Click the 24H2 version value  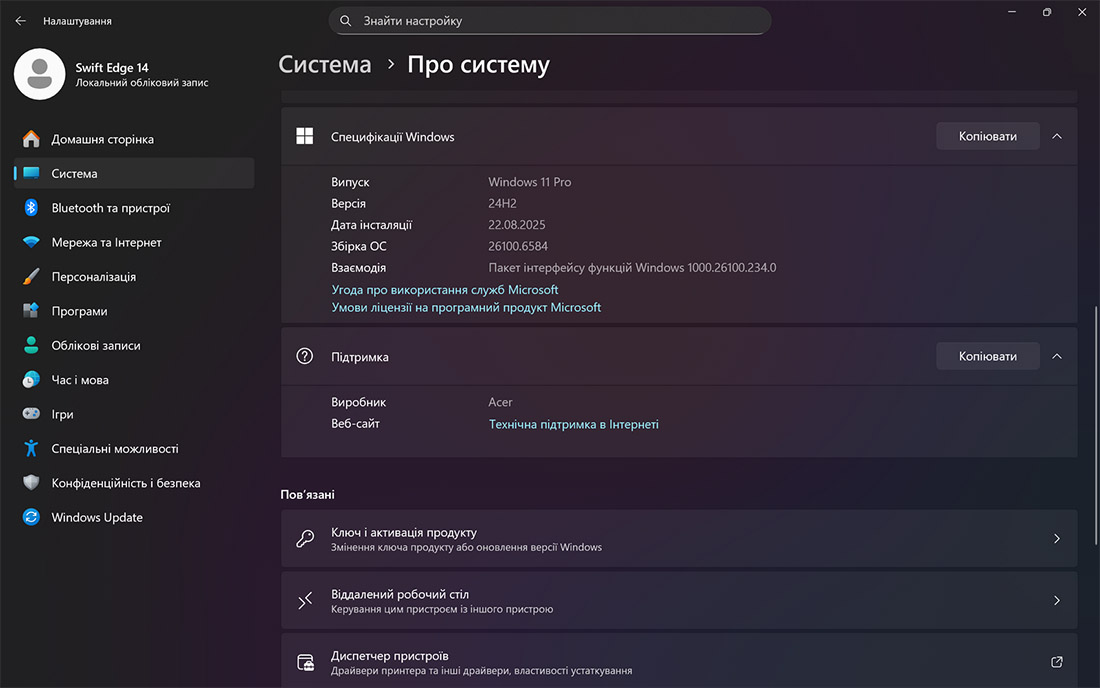click(x=502, y=203)
